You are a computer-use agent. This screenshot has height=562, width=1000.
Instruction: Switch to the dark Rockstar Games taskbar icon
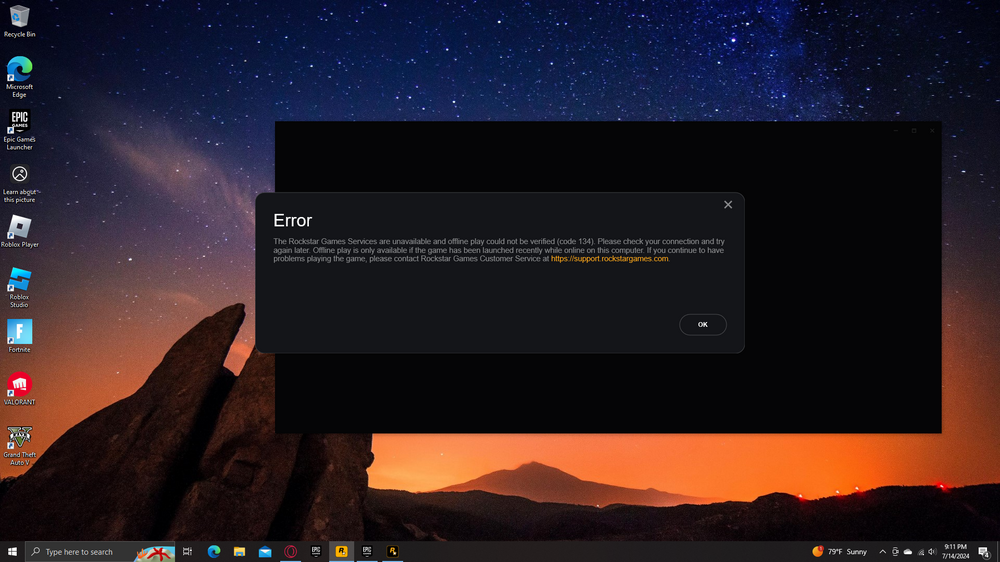pyautogui.click(x=392, y=552)
